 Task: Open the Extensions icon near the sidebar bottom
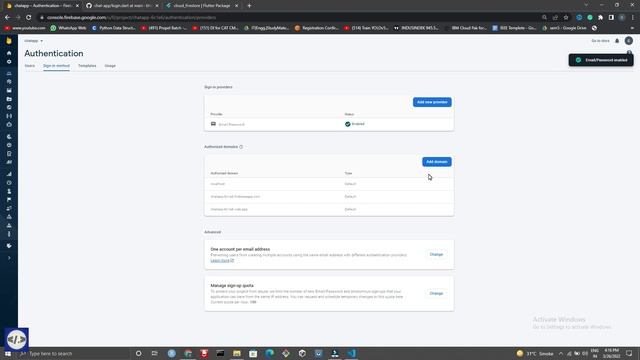pos(9,246)
